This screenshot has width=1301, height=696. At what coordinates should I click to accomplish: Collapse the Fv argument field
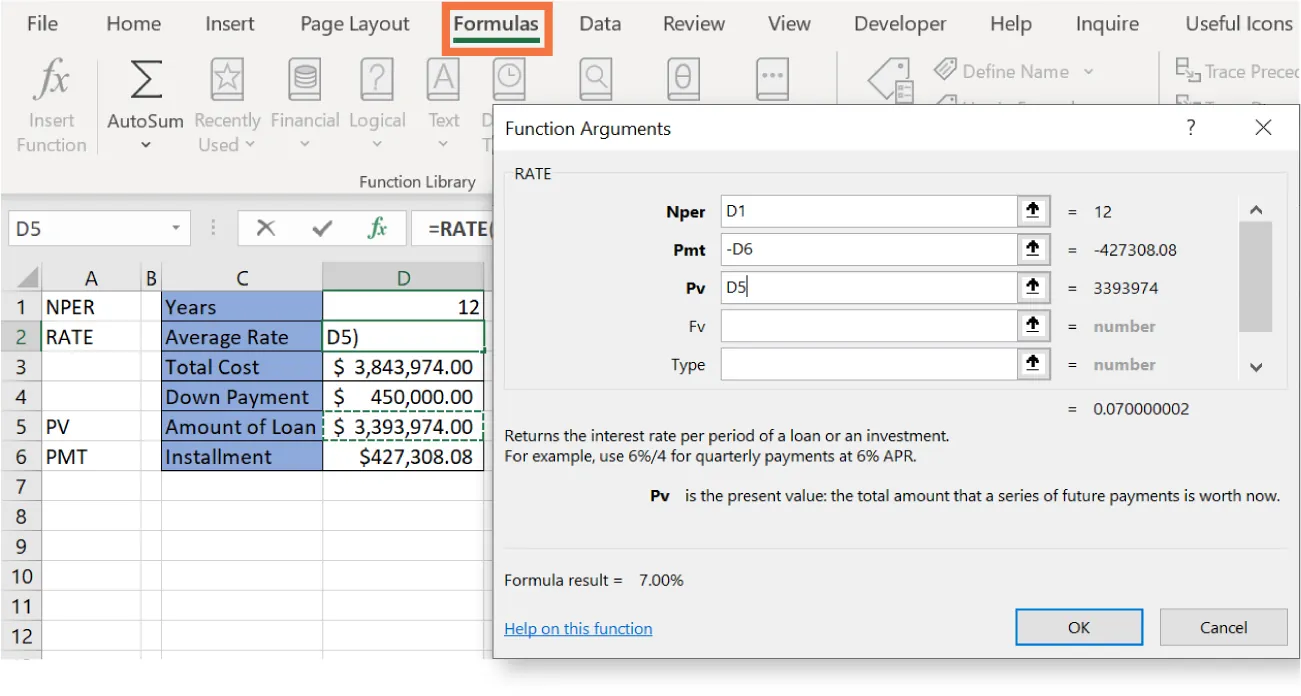point(1033,325)
